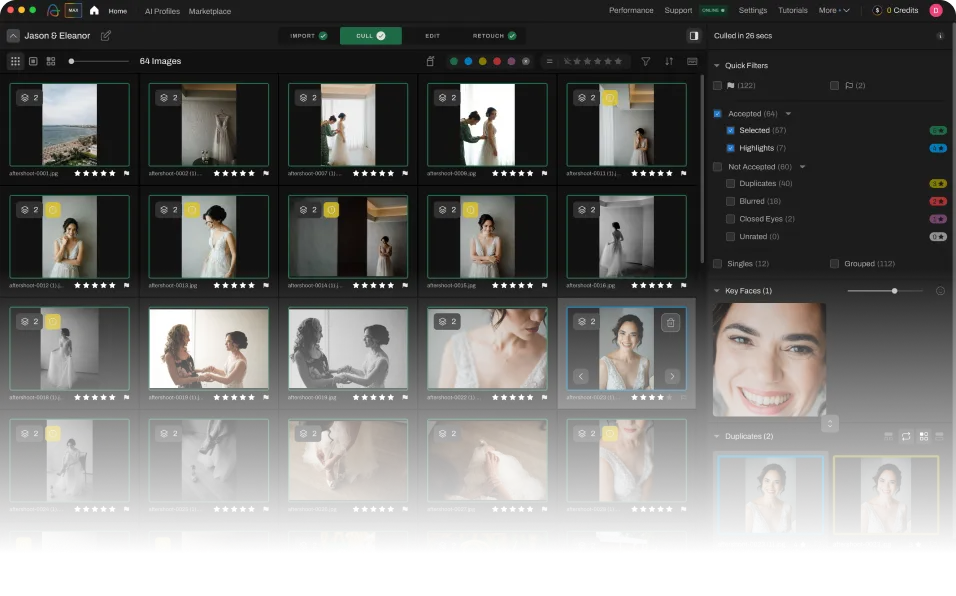Select thumbnail aftershoot-0001.jpg
The width and height of the screenshot is (956, 596).
[x=70, y=124]
